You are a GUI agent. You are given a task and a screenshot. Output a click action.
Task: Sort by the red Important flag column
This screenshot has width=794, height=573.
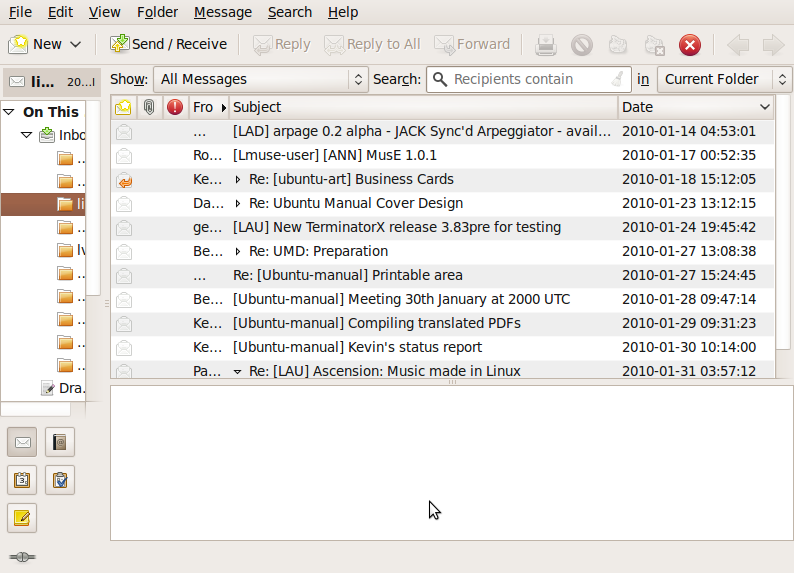point(175,107)
